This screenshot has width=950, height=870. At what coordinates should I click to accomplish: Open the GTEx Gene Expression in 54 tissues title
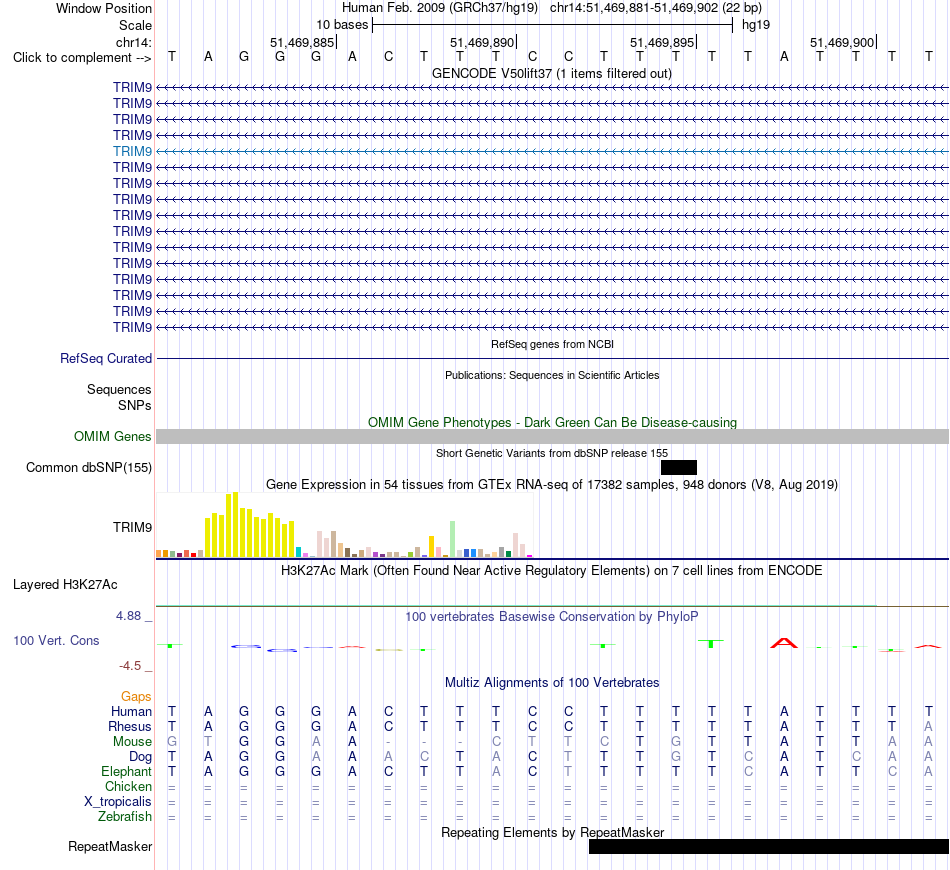click(x=552, y=485)
